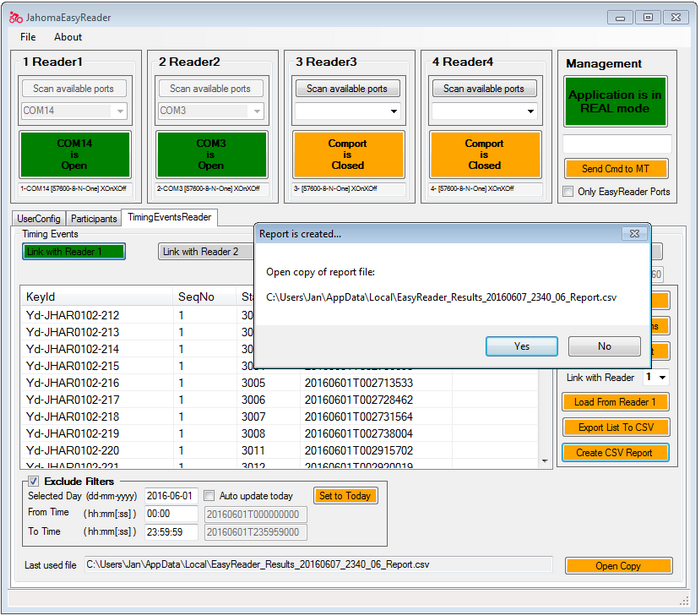700x616 pixels.
Task: Enable Auto update today checkbox
Action: click(x=208, y=496)
